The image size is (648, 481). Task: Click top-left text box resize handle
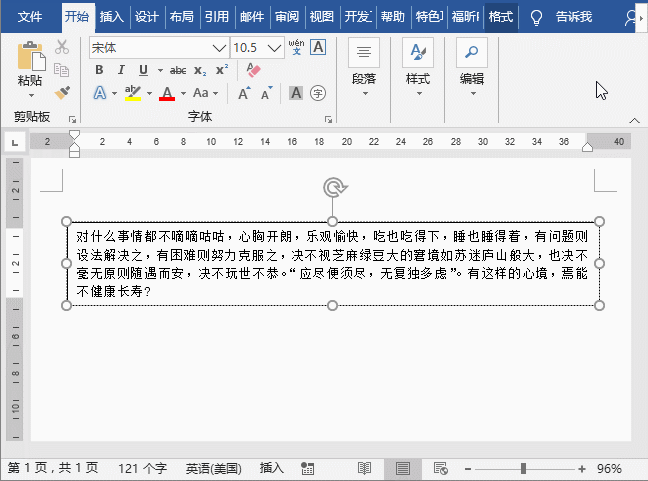pyautogui.click(x=66, y=222)
